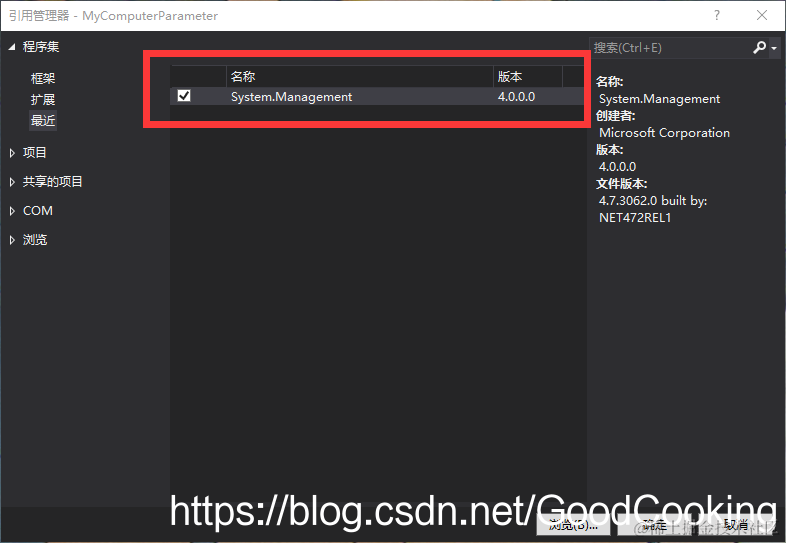This screenshot has width=786, height=543.
Task: Collapse the 程序集 tree section
Action: pyautogui.click(x=12, y=47)
